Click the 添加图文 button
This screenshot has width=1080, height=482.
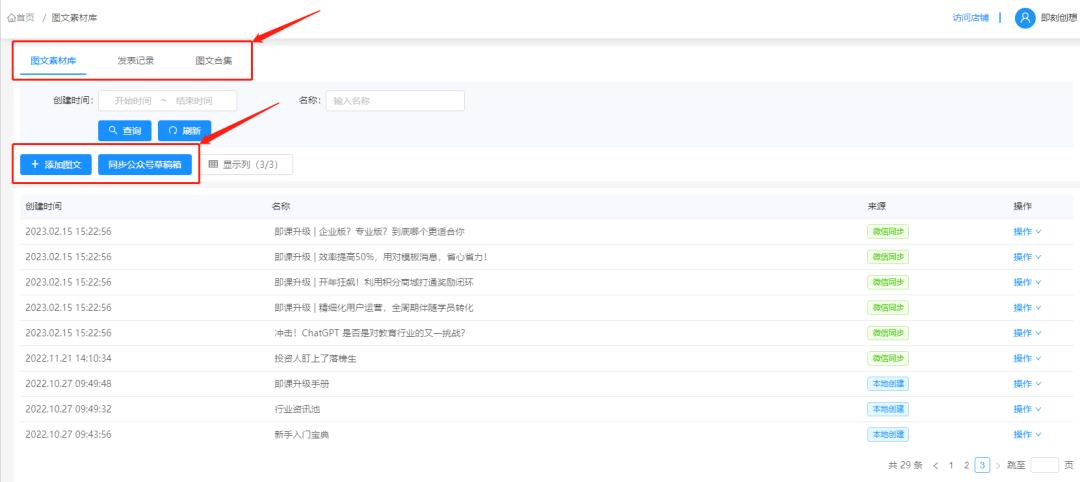pos(56,165)
